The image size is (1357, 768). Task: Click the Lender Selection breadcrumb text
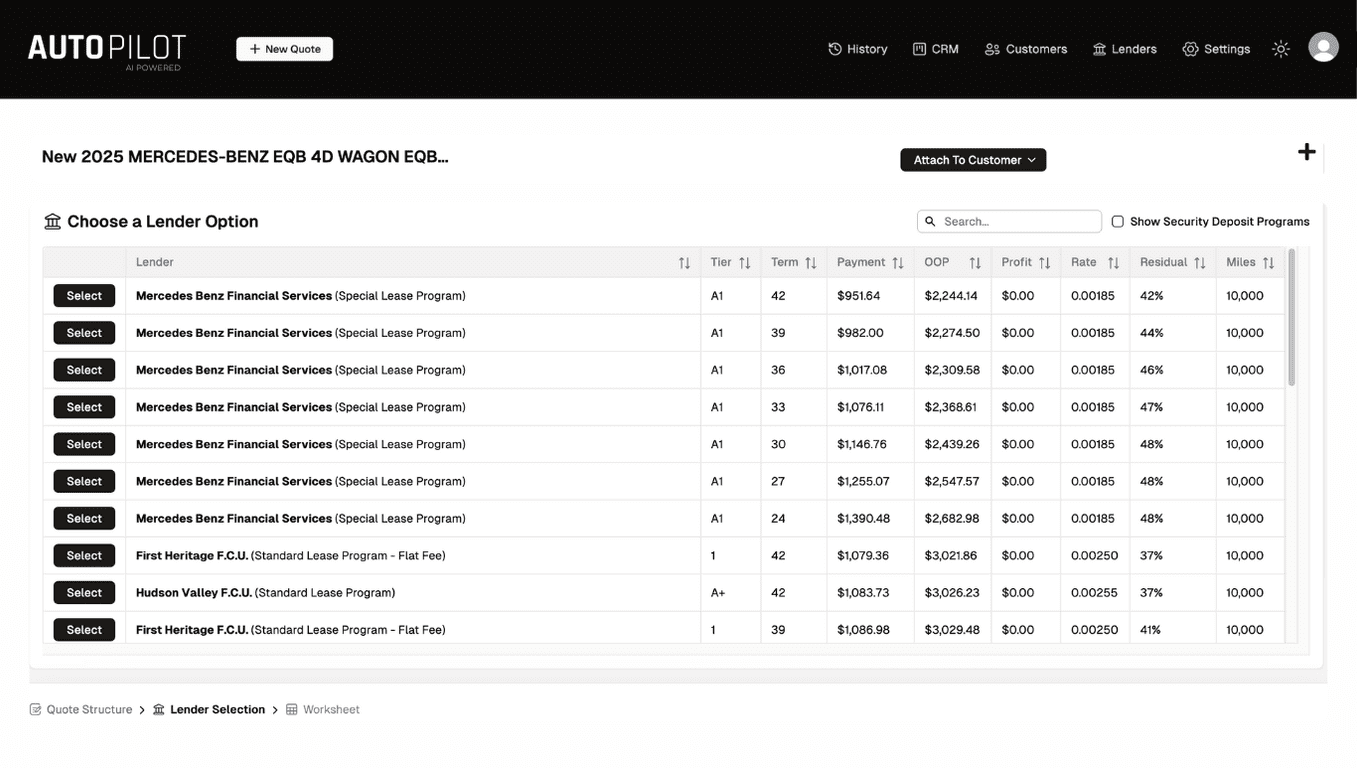coord(217,709)
